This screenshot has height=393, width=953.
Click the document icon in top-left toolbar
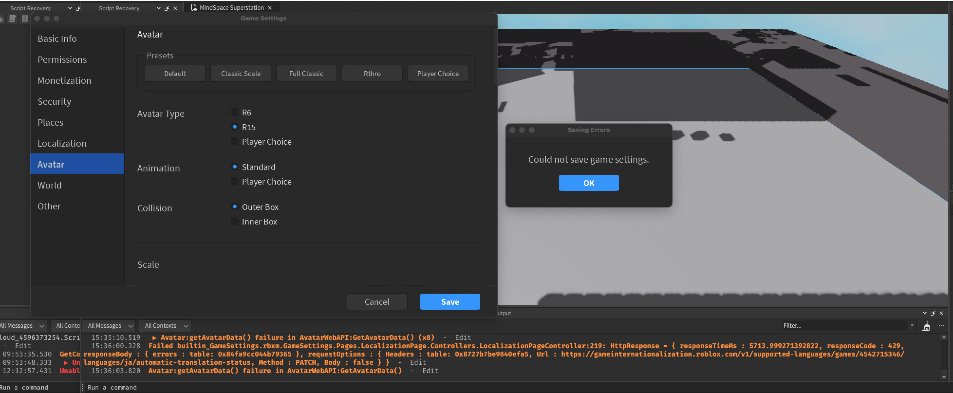[13, 19]
